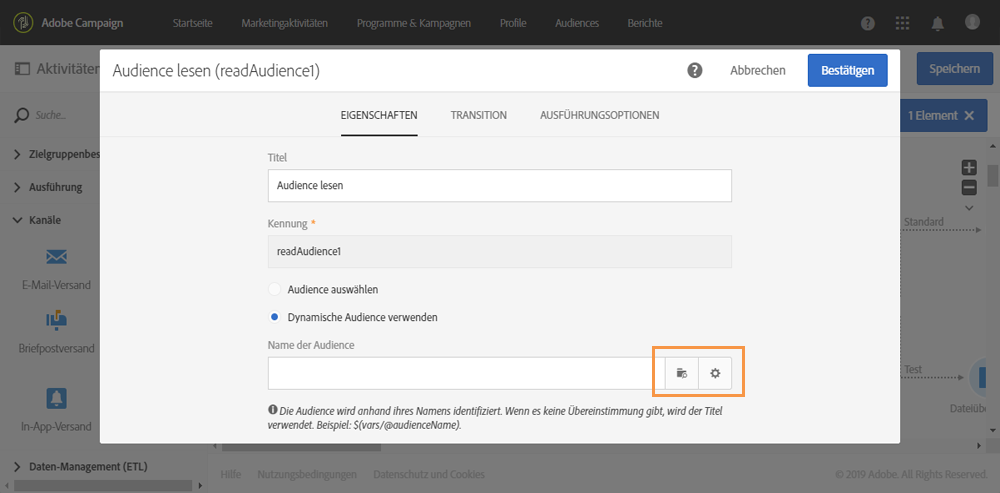Select the E-Mail-Versand envelope activity icon

(x=56, y=257)
